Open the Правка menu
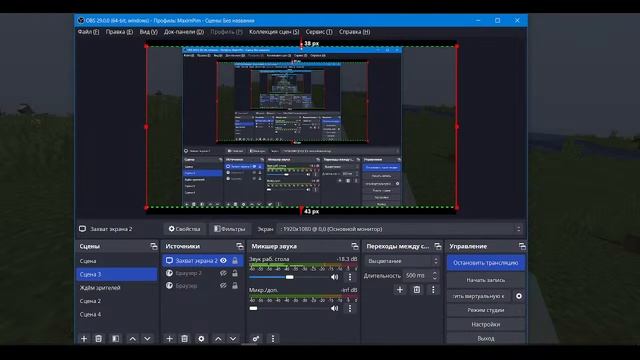 click(x=119, y=32)
